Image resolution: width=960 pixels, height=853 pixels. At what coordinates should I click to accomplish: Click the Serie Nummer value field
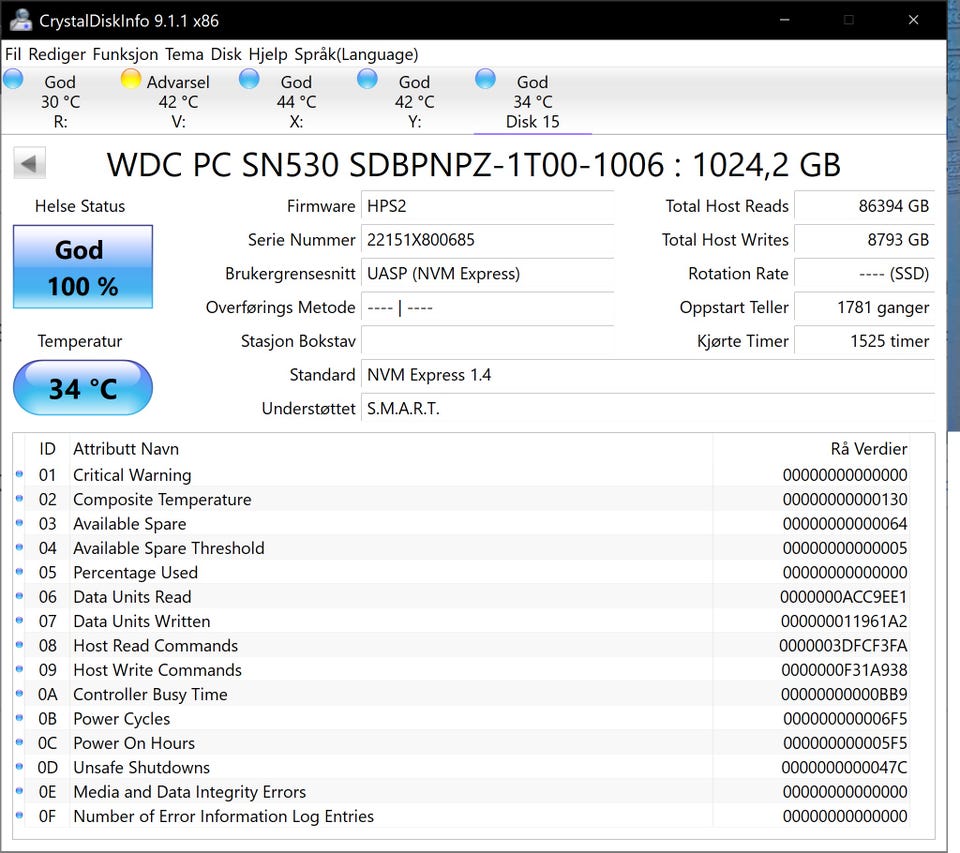click(x=486, y=240)
